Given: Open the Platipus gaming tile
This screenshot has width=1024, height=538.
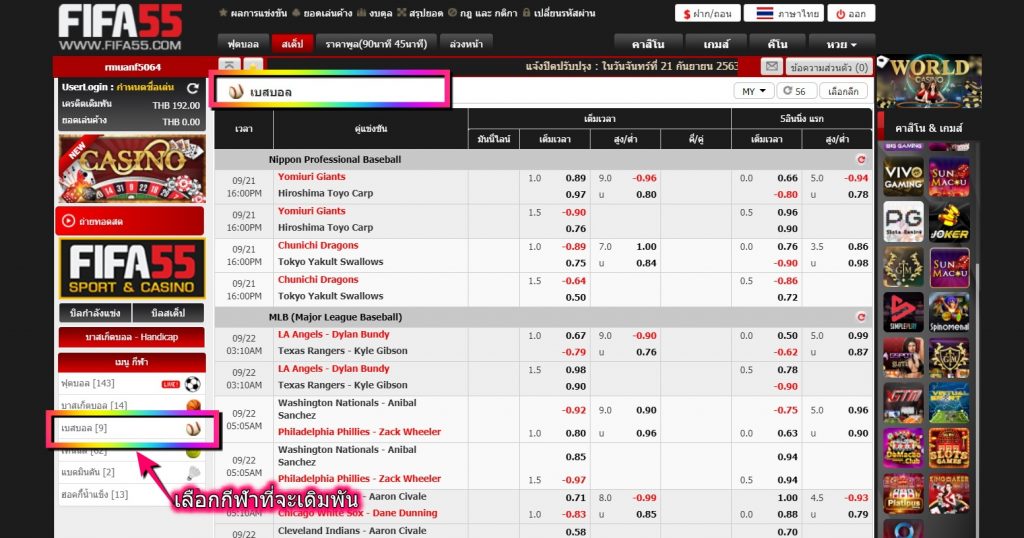Looking at the screenshot, I should 903,493.
